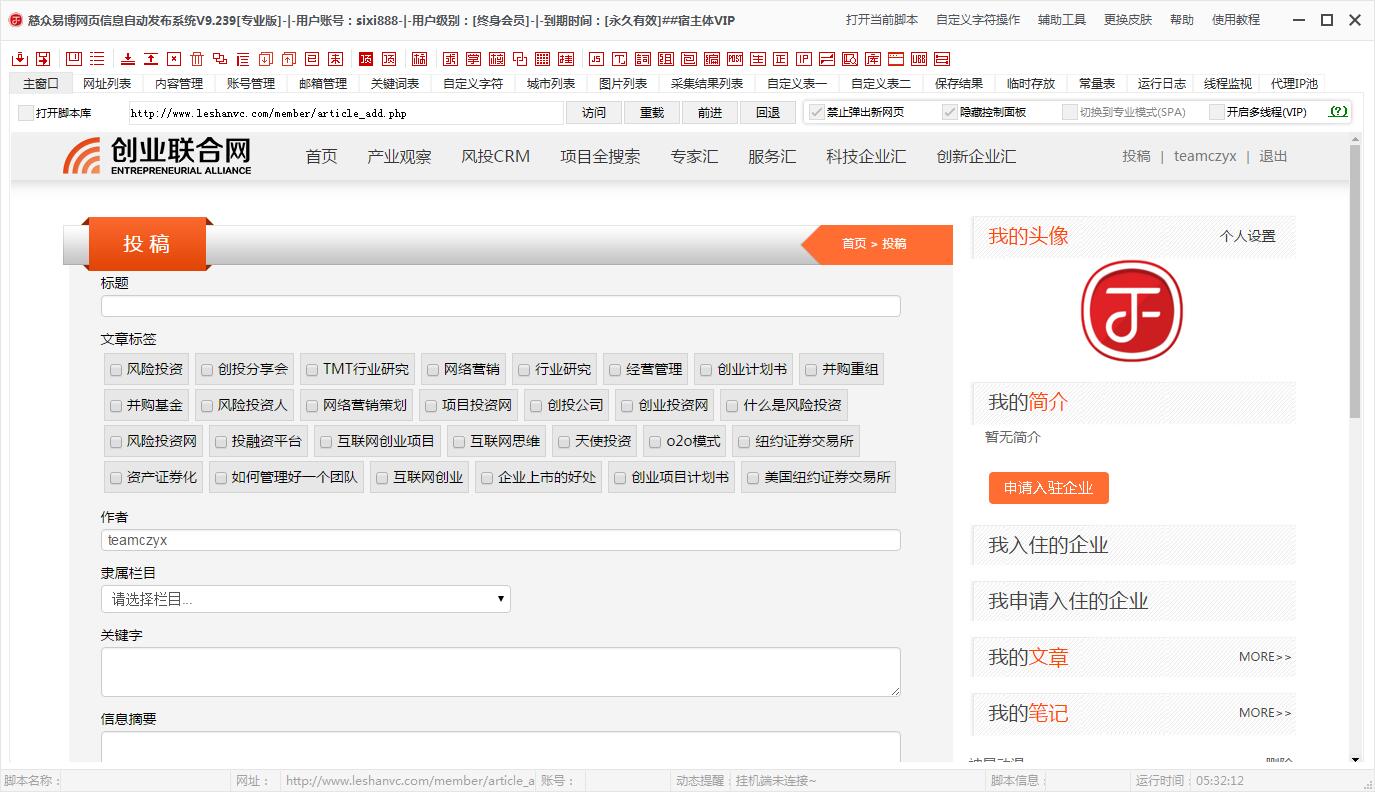Click the 挂 toolbar icon
Viewport: 1375px width, 792px height.
[565, 59]
